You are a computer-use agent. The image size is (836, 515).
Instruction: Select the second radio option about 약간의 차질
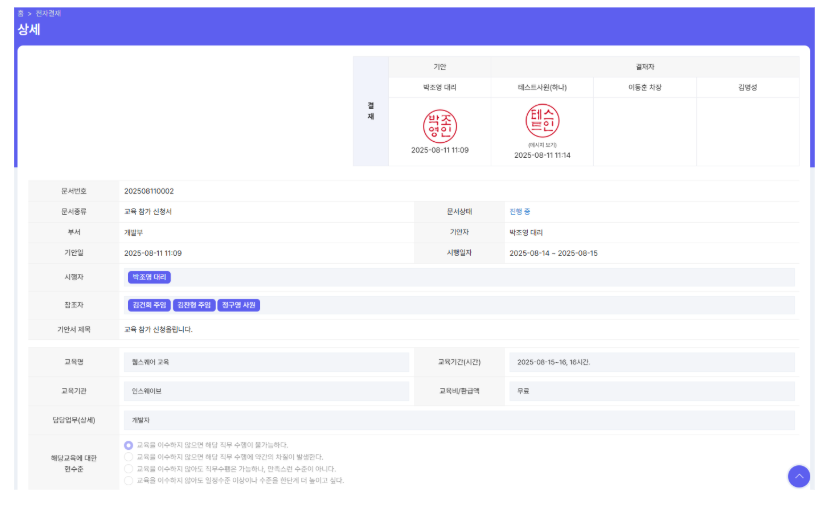(129, 457)
